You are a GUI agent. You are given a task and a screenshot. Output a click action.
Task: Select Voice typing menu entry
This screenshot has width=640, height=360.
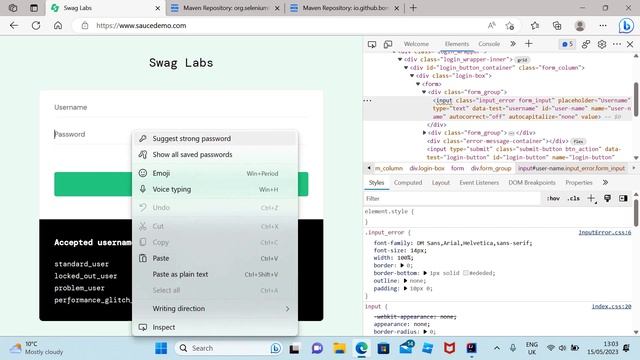click(215, 189)
